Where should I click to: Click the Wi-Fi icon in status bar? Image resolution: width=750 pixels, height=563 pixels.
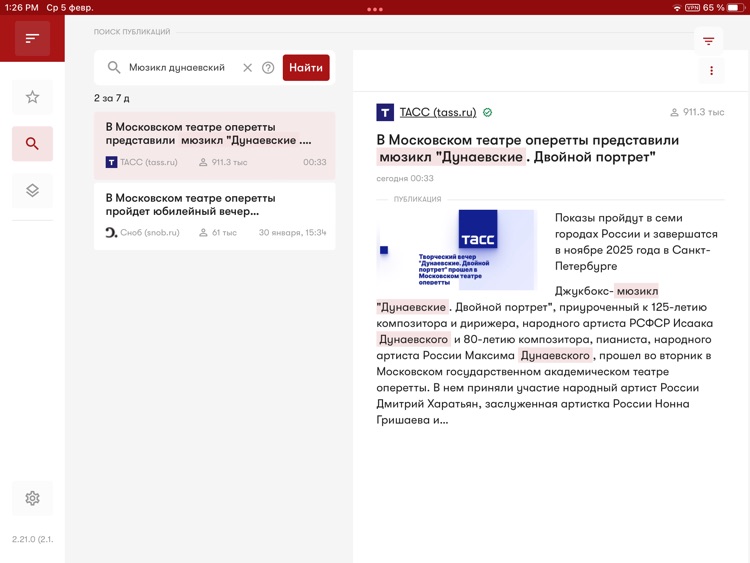tap(676, 8)
